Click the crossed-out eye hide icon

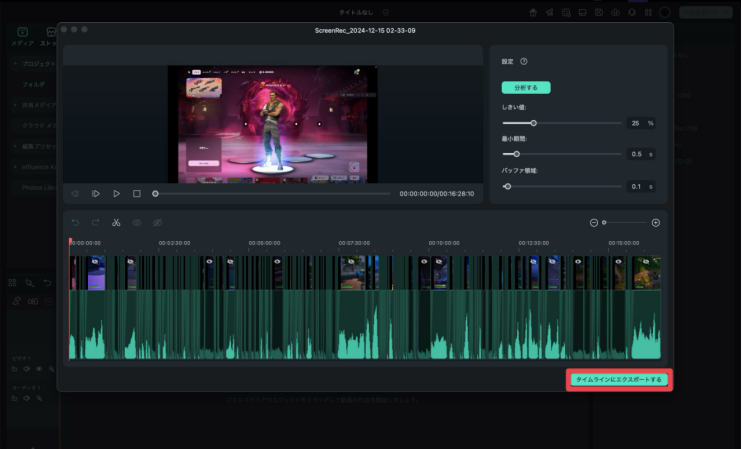(158, 222)
